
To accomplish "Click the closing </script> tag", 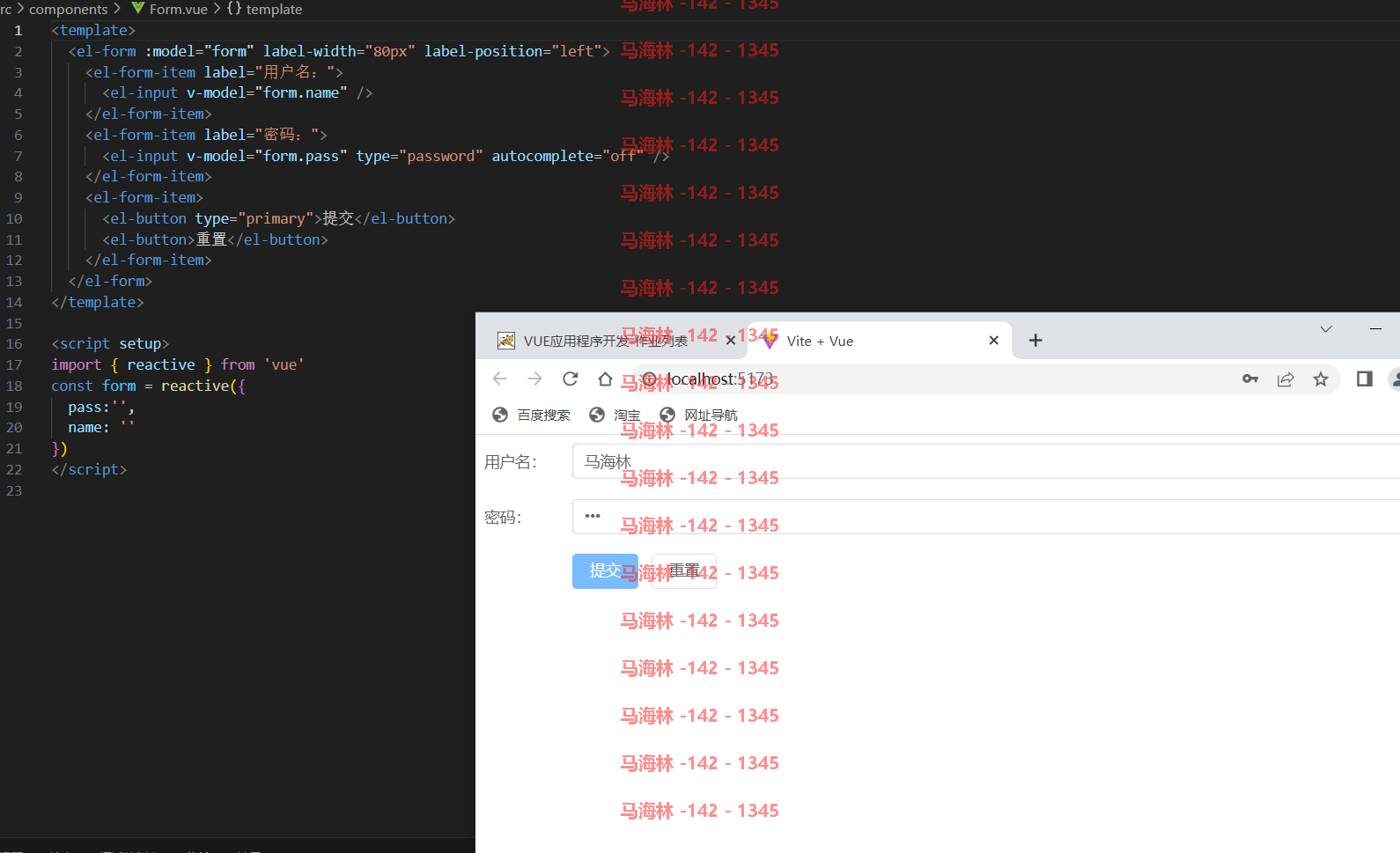I will [x=89, y=469].
